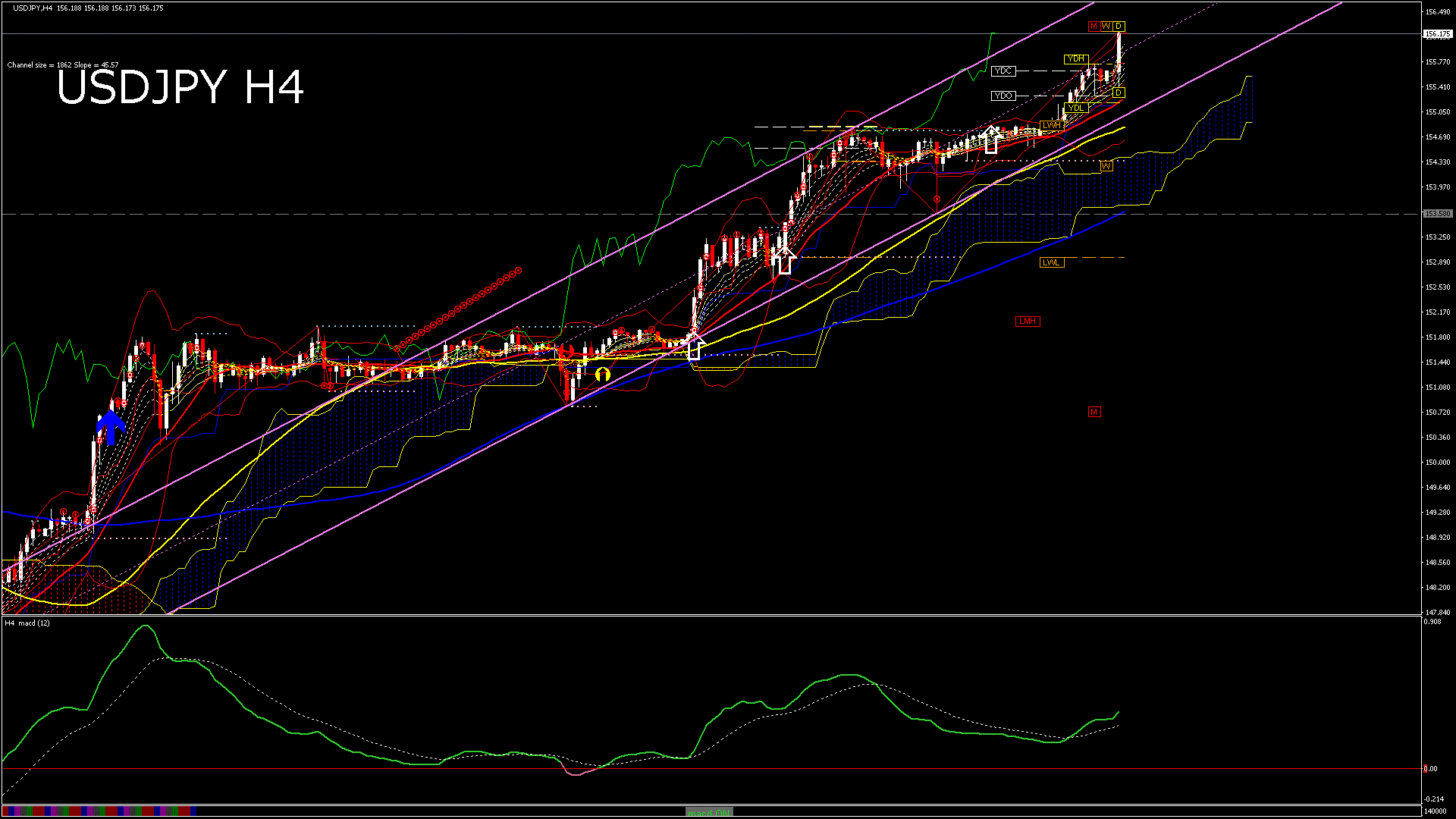Image resolution: width=1456 pixels, height=819 pixels.
Task: Toggle the macd ON button
Action: (709, 811)
